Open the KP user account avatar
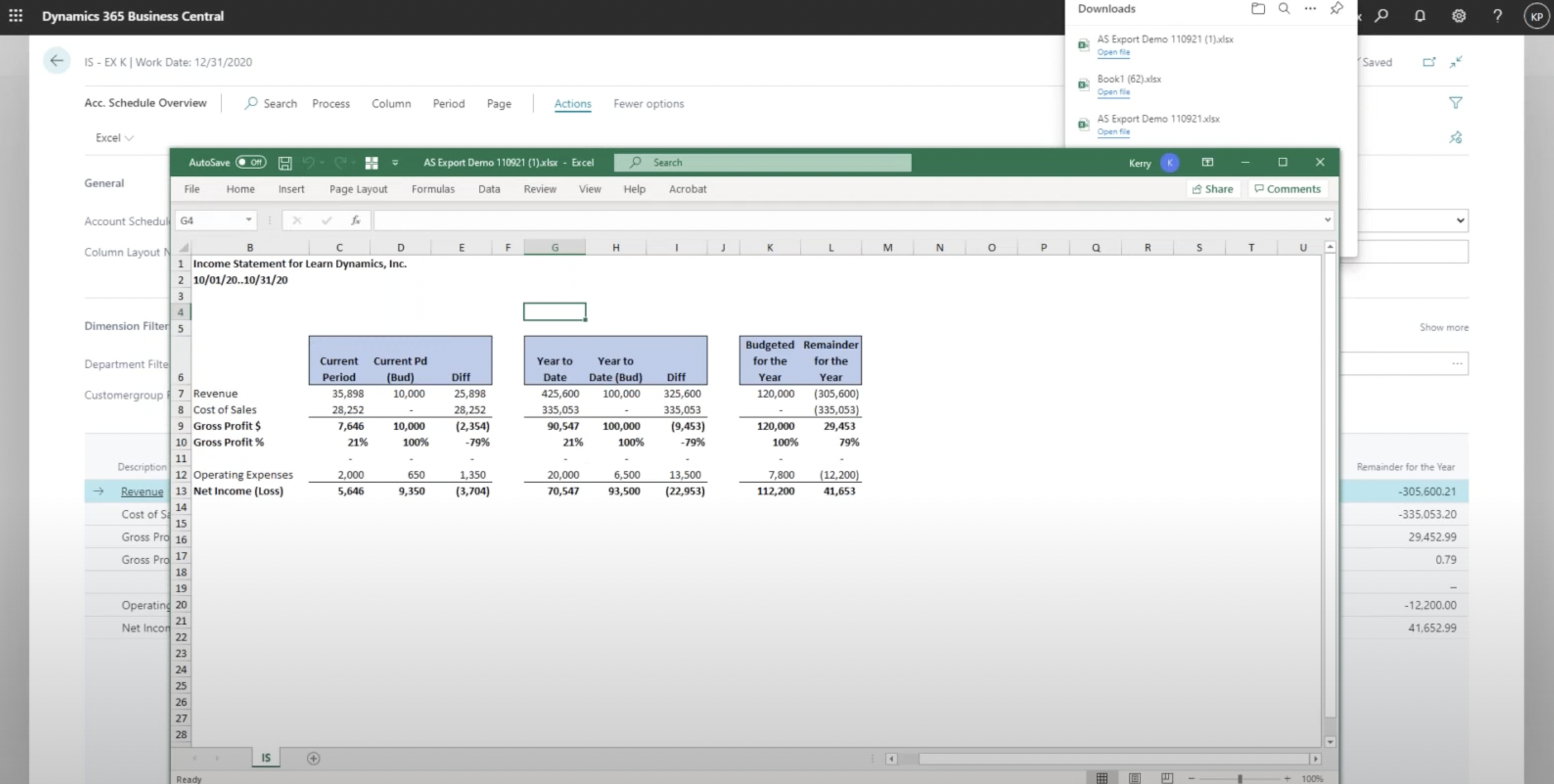 pos(1536,16)
